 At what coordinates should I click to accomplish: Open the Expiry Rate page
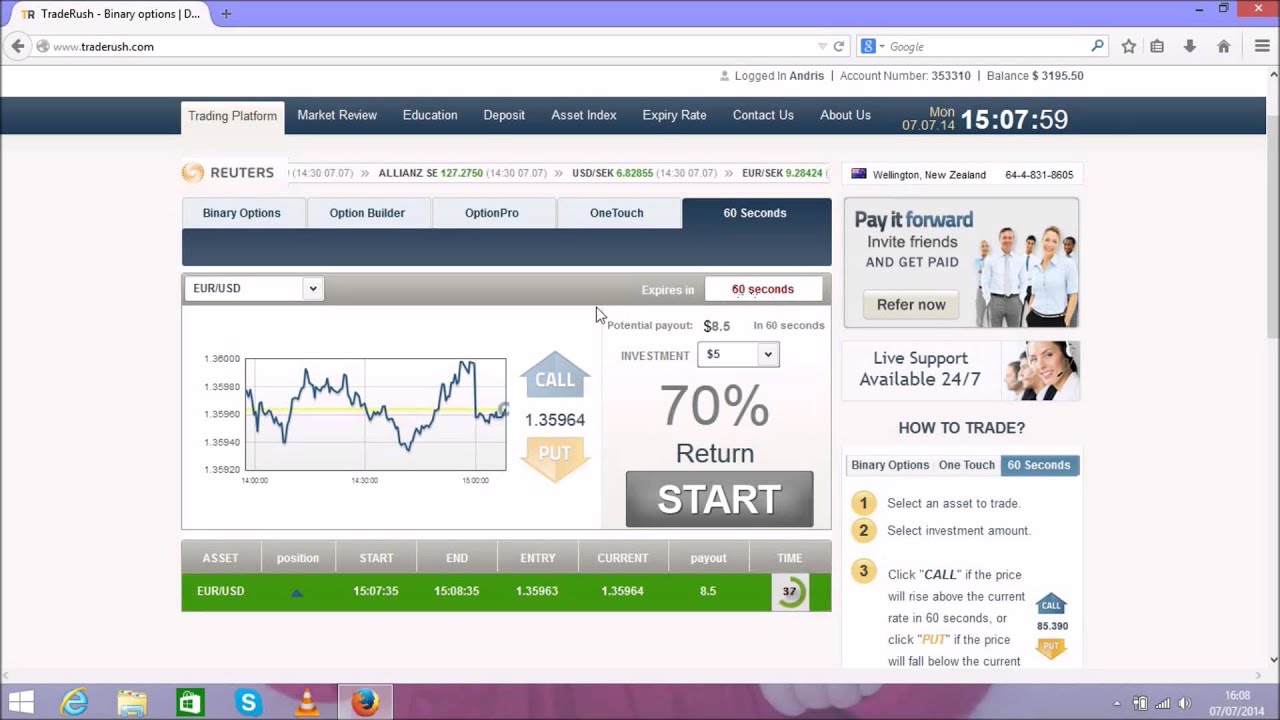click(x=674, y=115)
